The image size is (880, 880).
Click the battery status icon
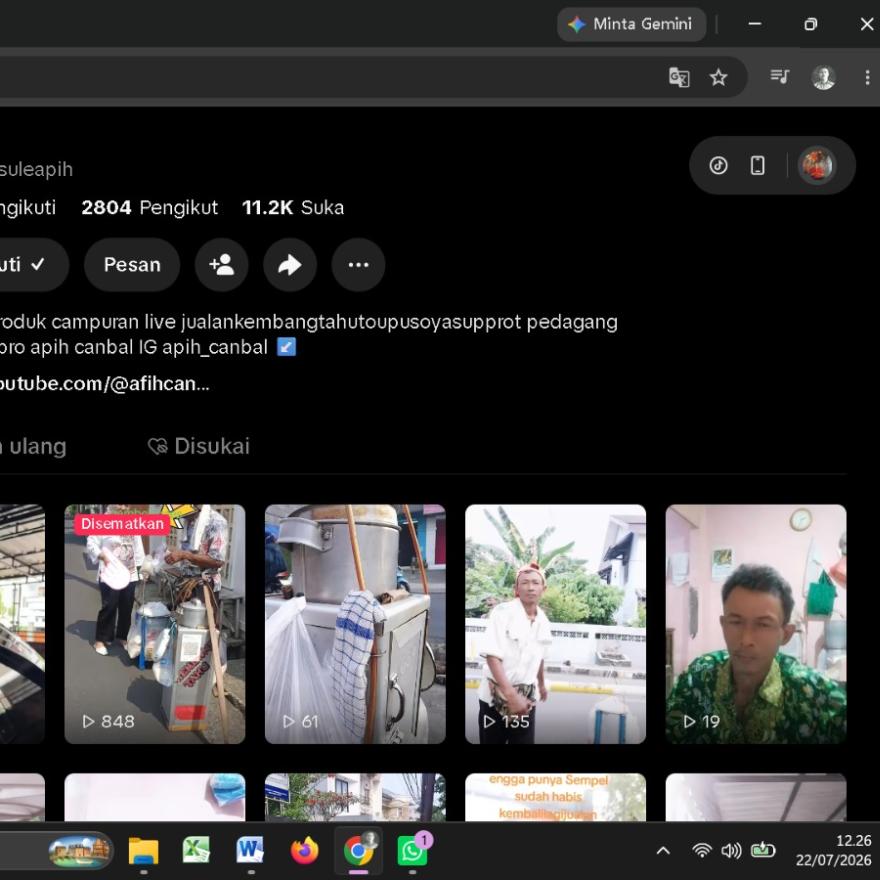763,851
